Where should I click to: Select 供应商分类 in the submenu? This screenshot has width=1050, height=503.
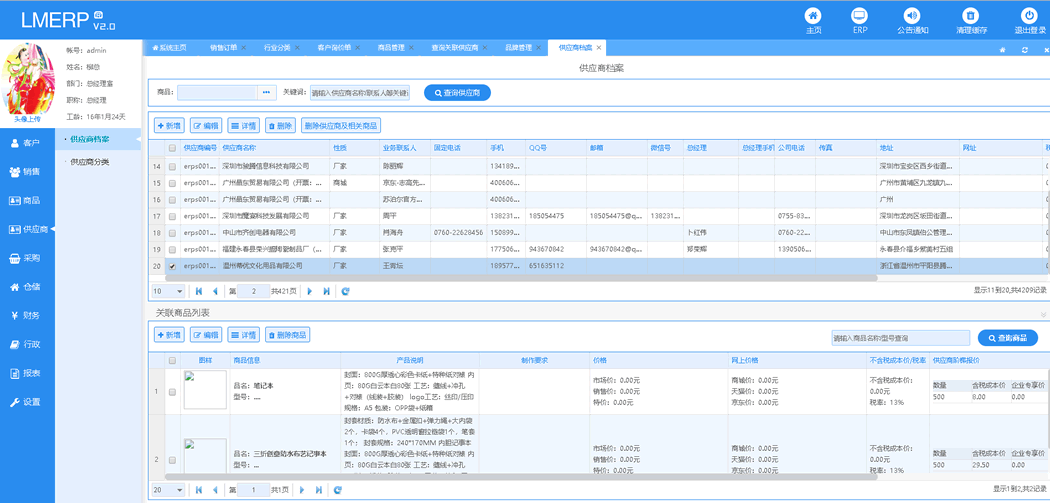(x=90, y=162)
